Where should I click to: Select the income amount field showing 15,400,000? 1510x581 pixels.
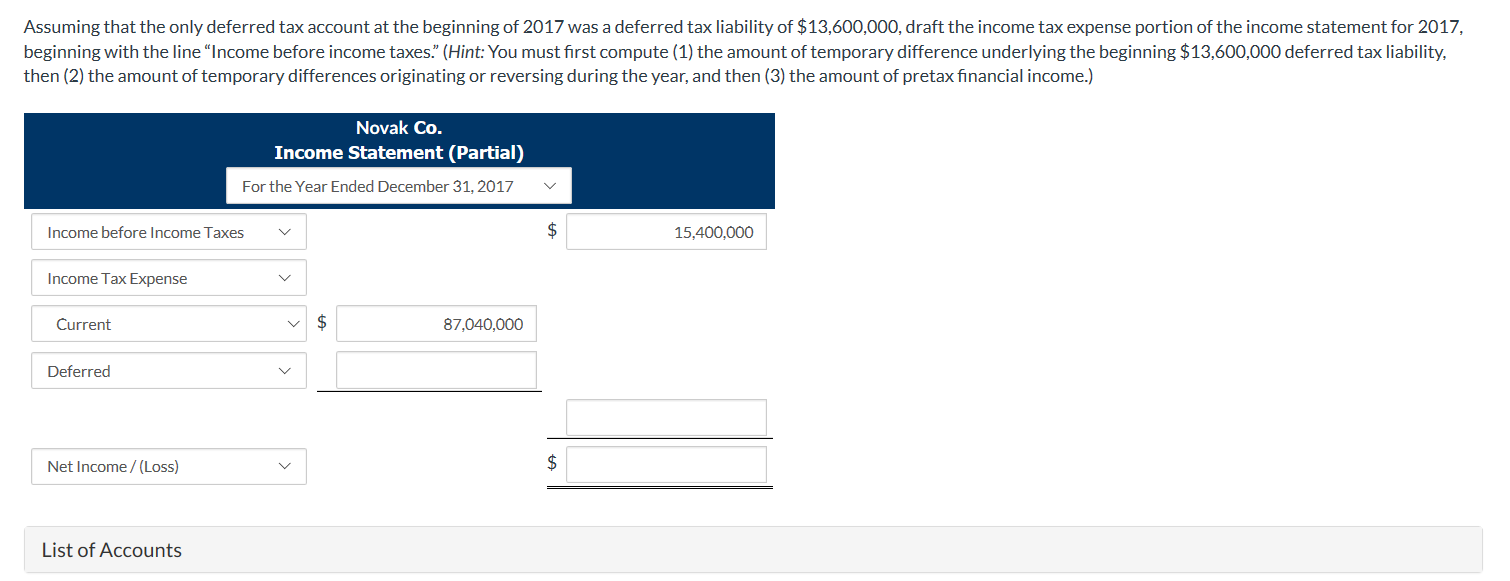pyautogui.click(x=666, y=231)
